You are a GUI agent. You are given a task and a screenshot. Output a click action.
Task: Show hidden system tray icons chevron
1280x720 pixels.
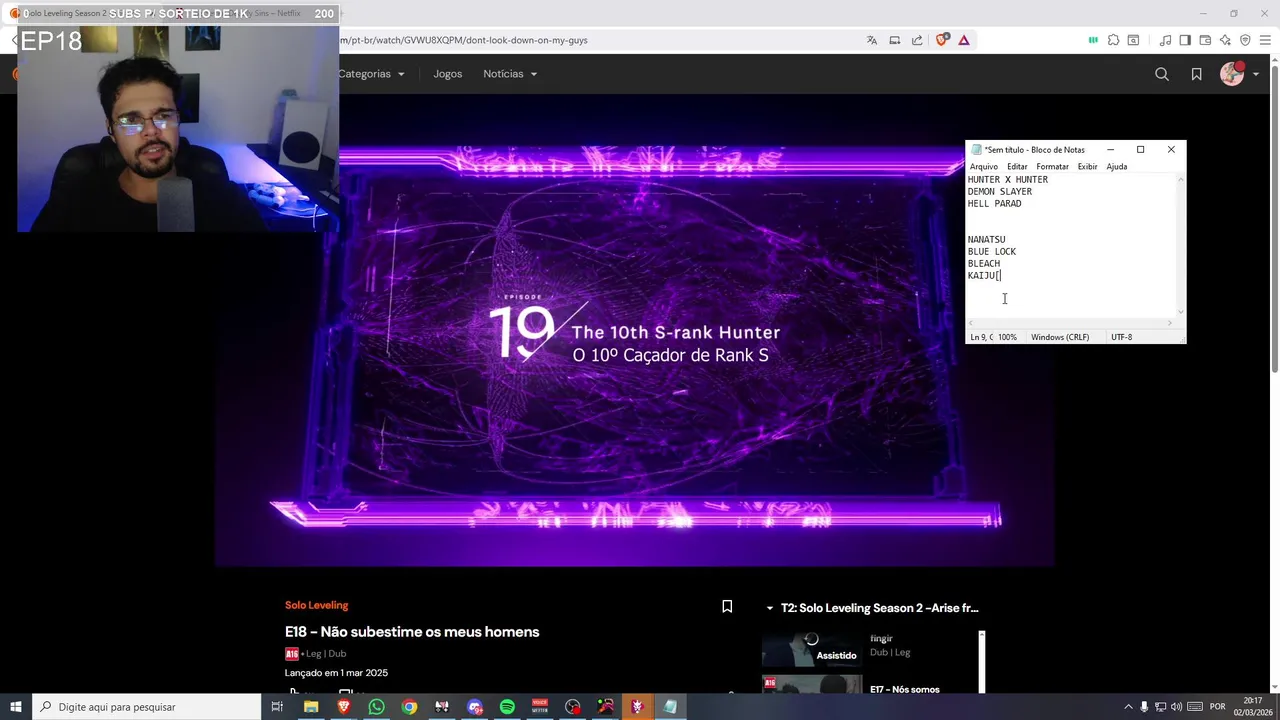click(x=1128, y=707)
